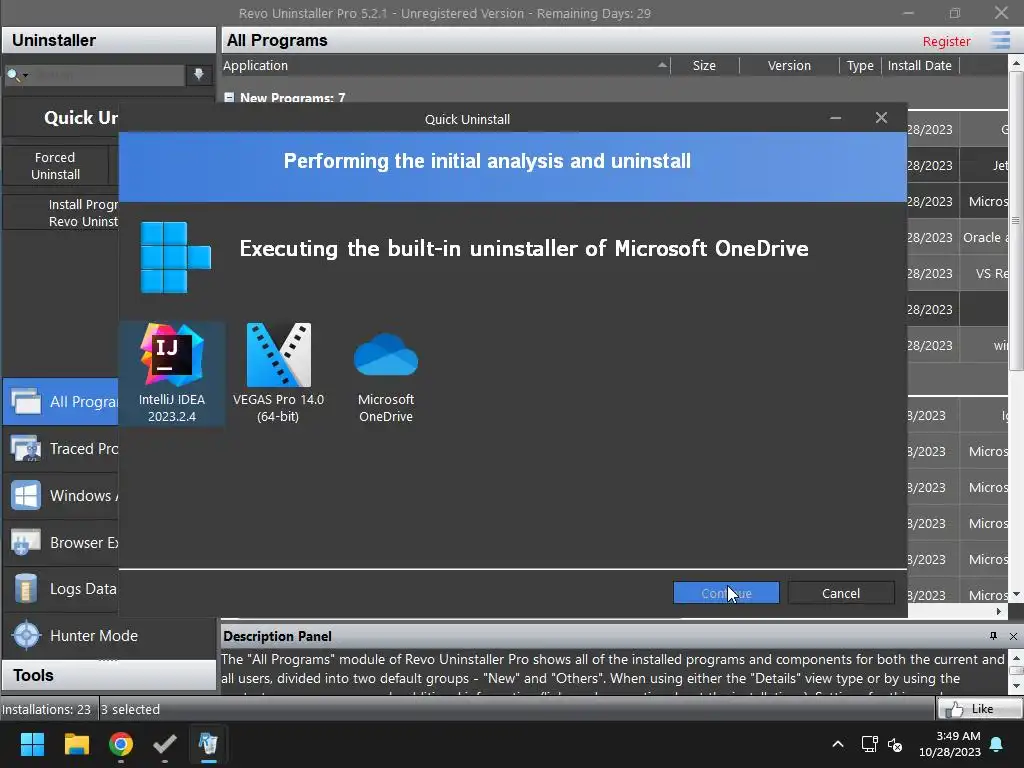This screenshot has height=768, width=1024.
Task: Sort by Version column header
Action: (789, 65)
